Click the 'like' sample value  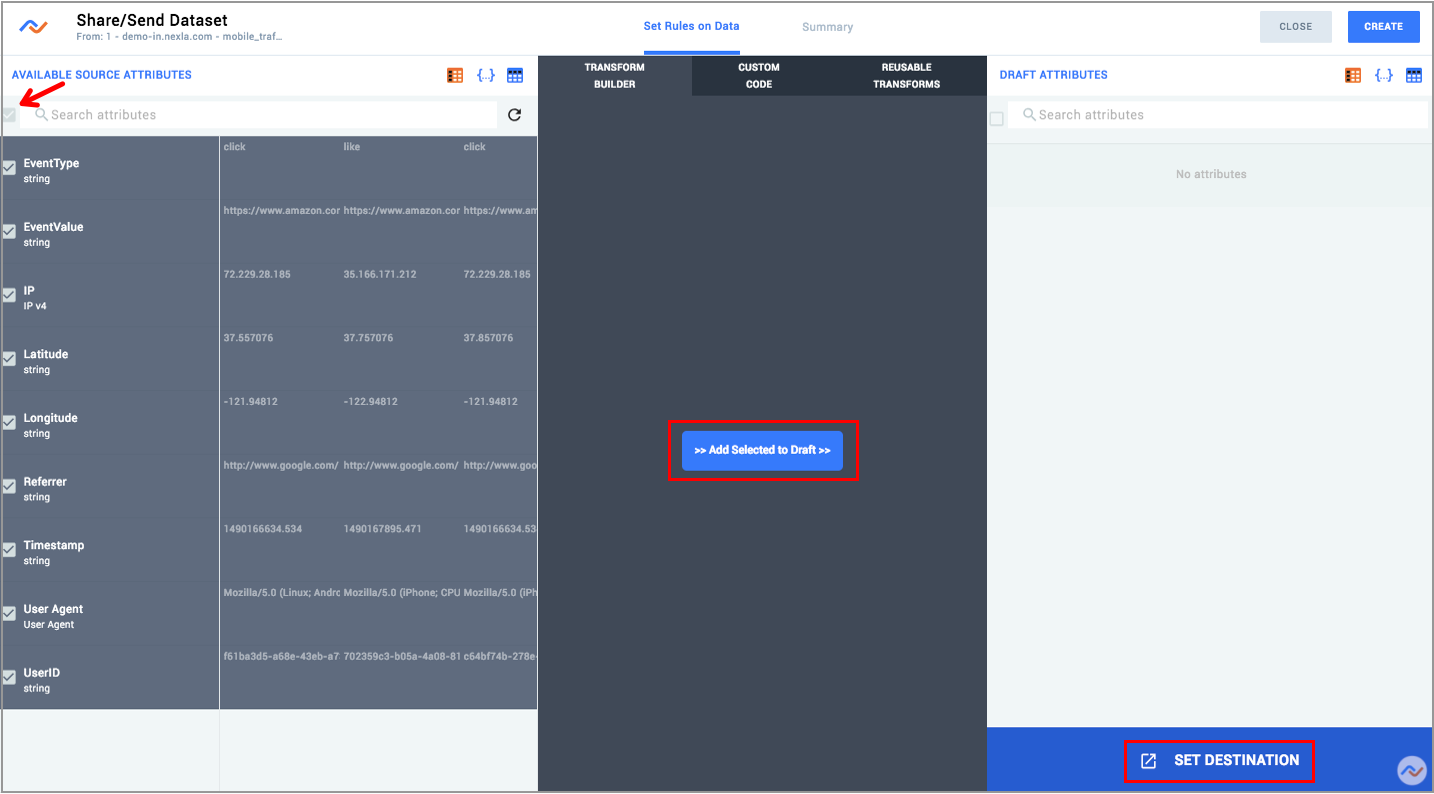click(351, 147)
